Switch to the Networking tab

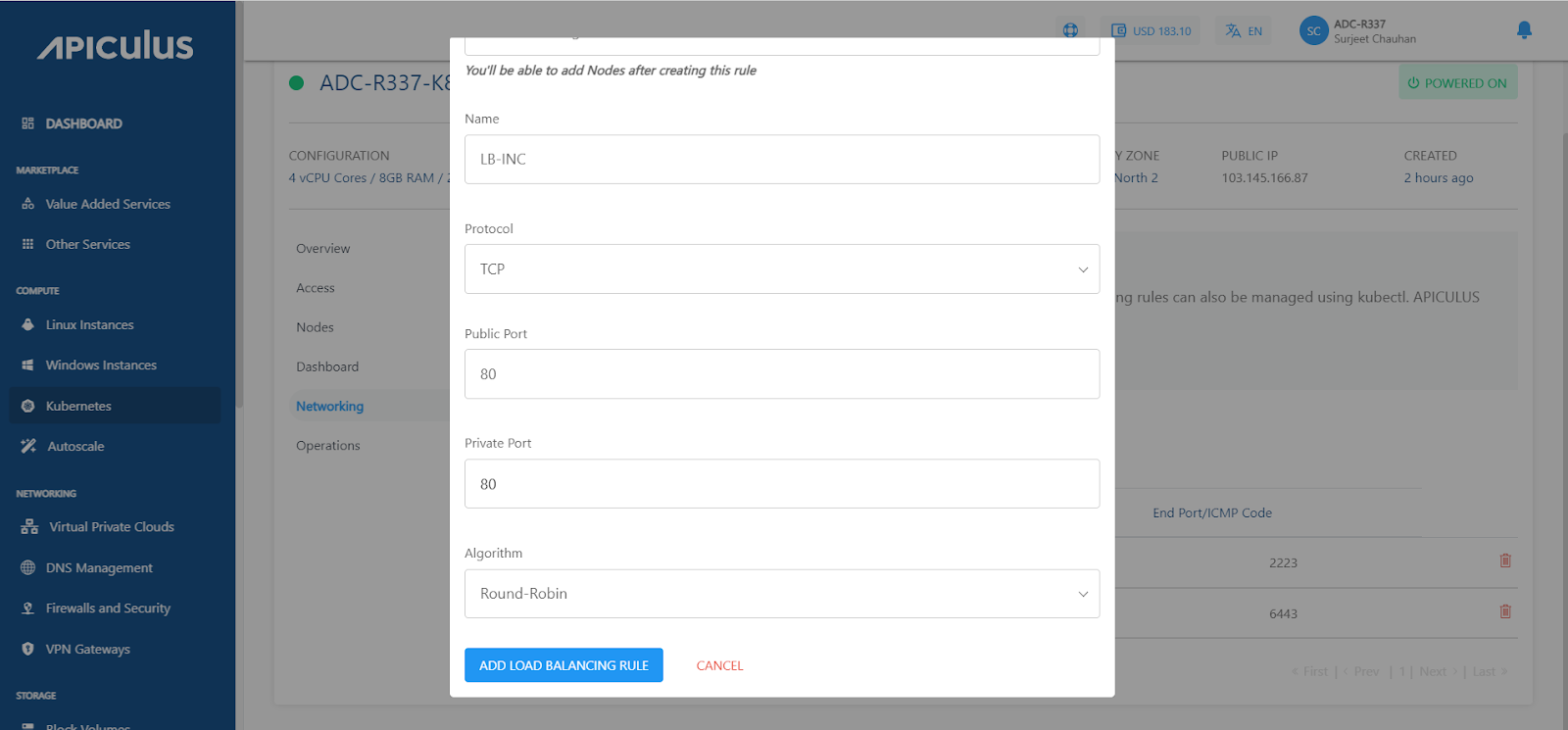pyautogui.click(x=329, y=407)
